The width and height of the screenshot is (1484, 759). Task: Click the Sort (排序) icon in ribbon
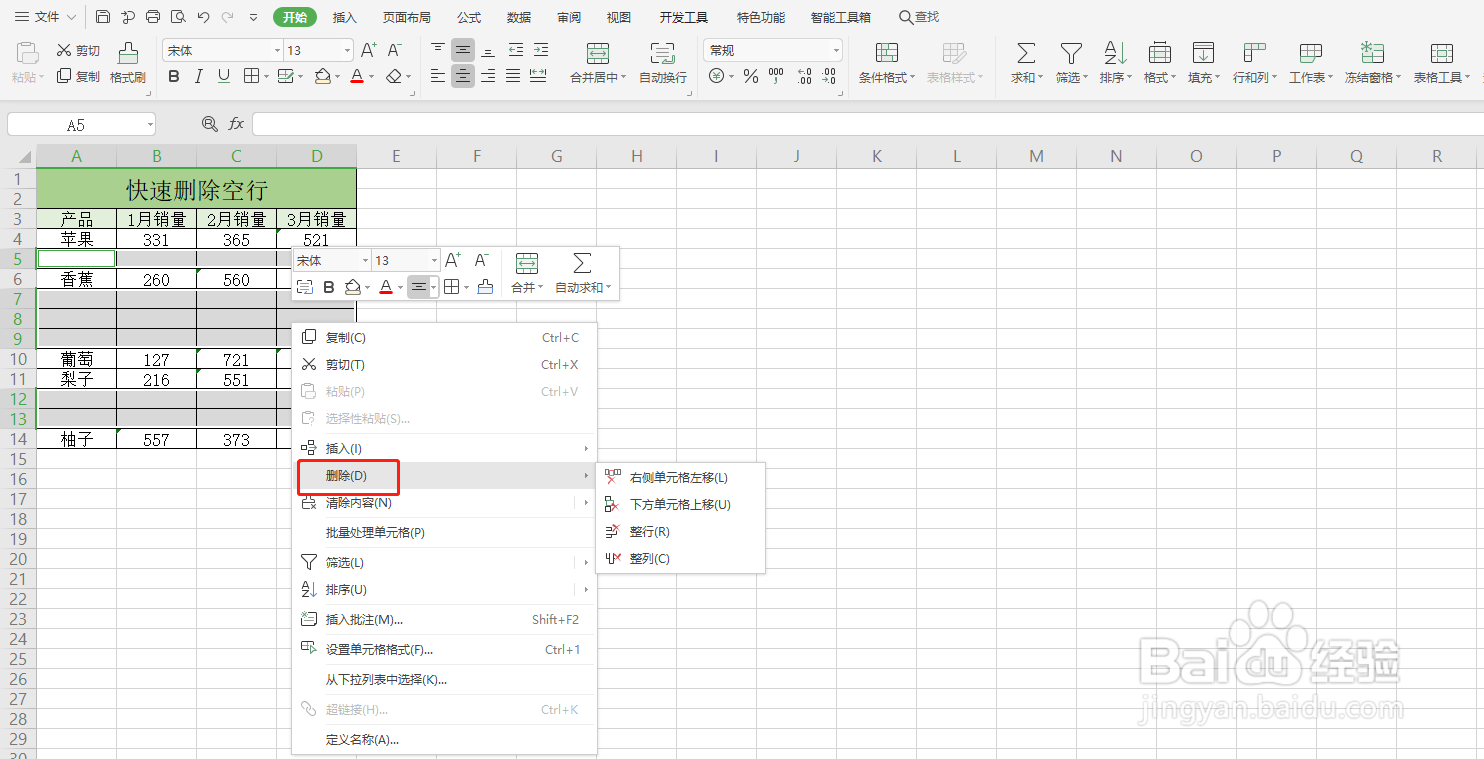(1115, 54)
